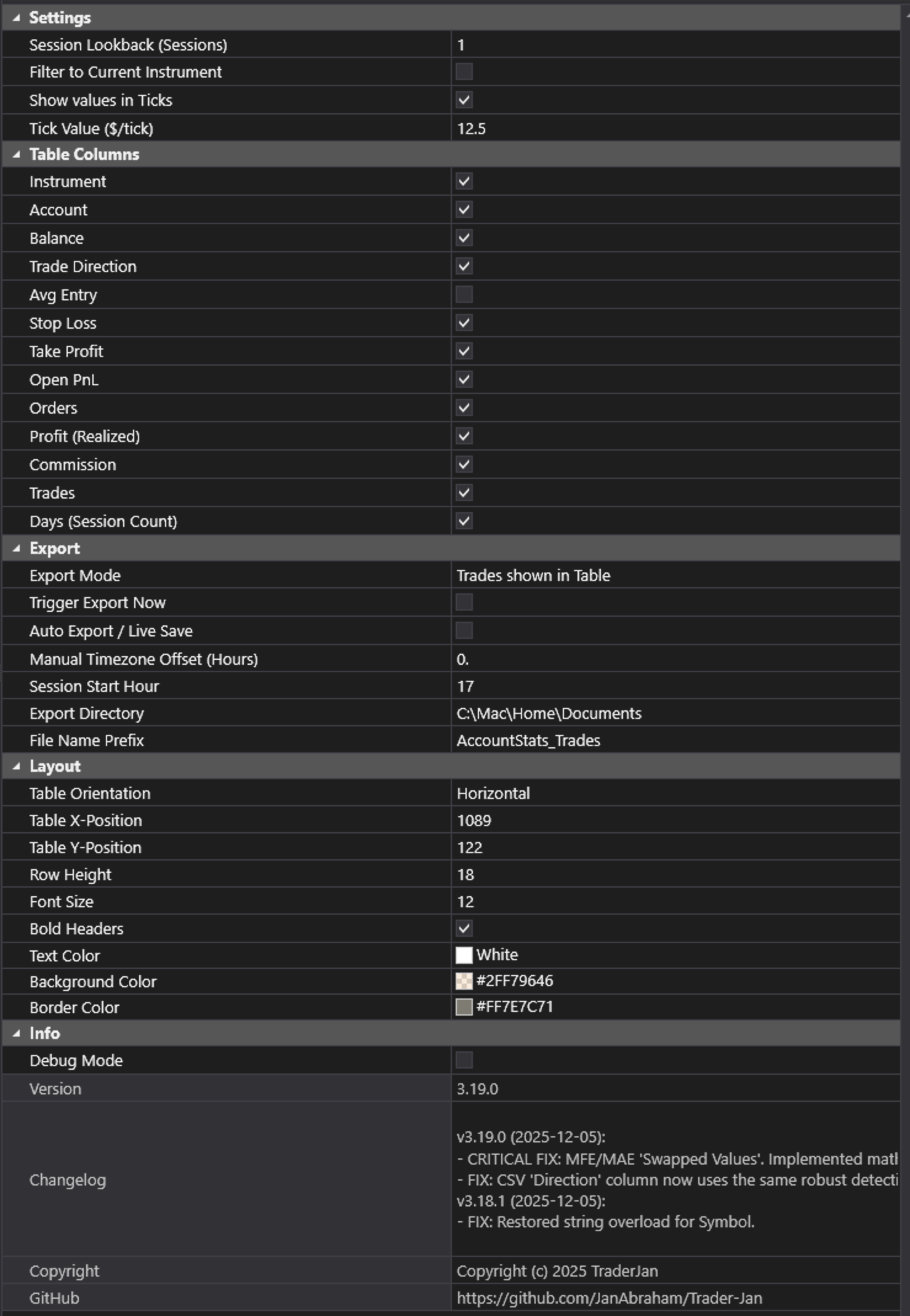Check the Trigger Export Now box

coord(464,603)
